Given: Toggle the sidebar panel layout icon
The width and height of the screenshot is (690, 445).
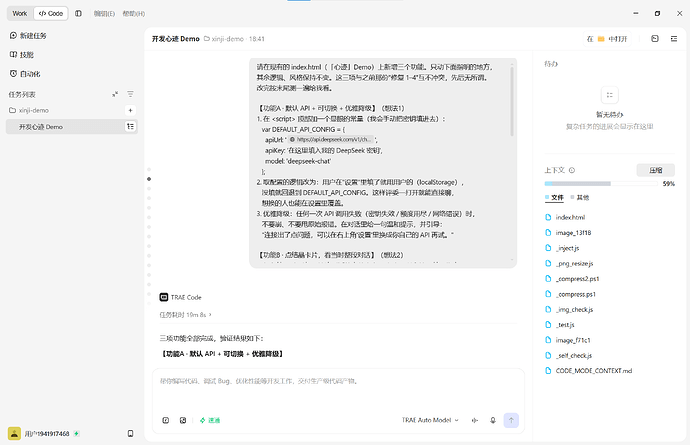Looking at the screenshot, I should click(x=78, y=14).
